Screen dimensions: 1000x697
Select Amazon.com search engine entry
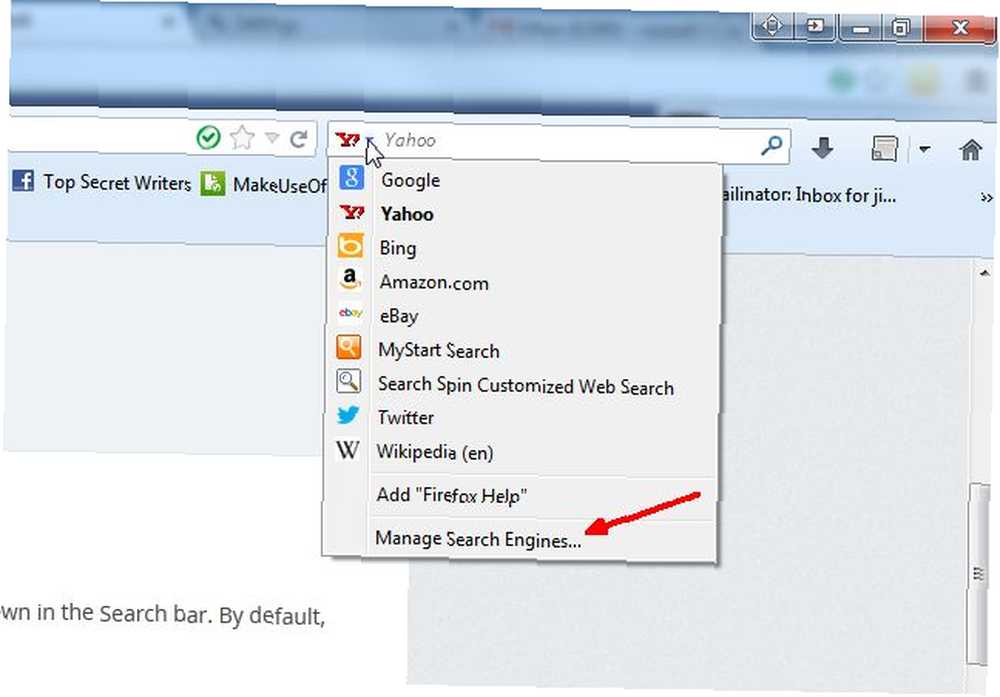525,282
